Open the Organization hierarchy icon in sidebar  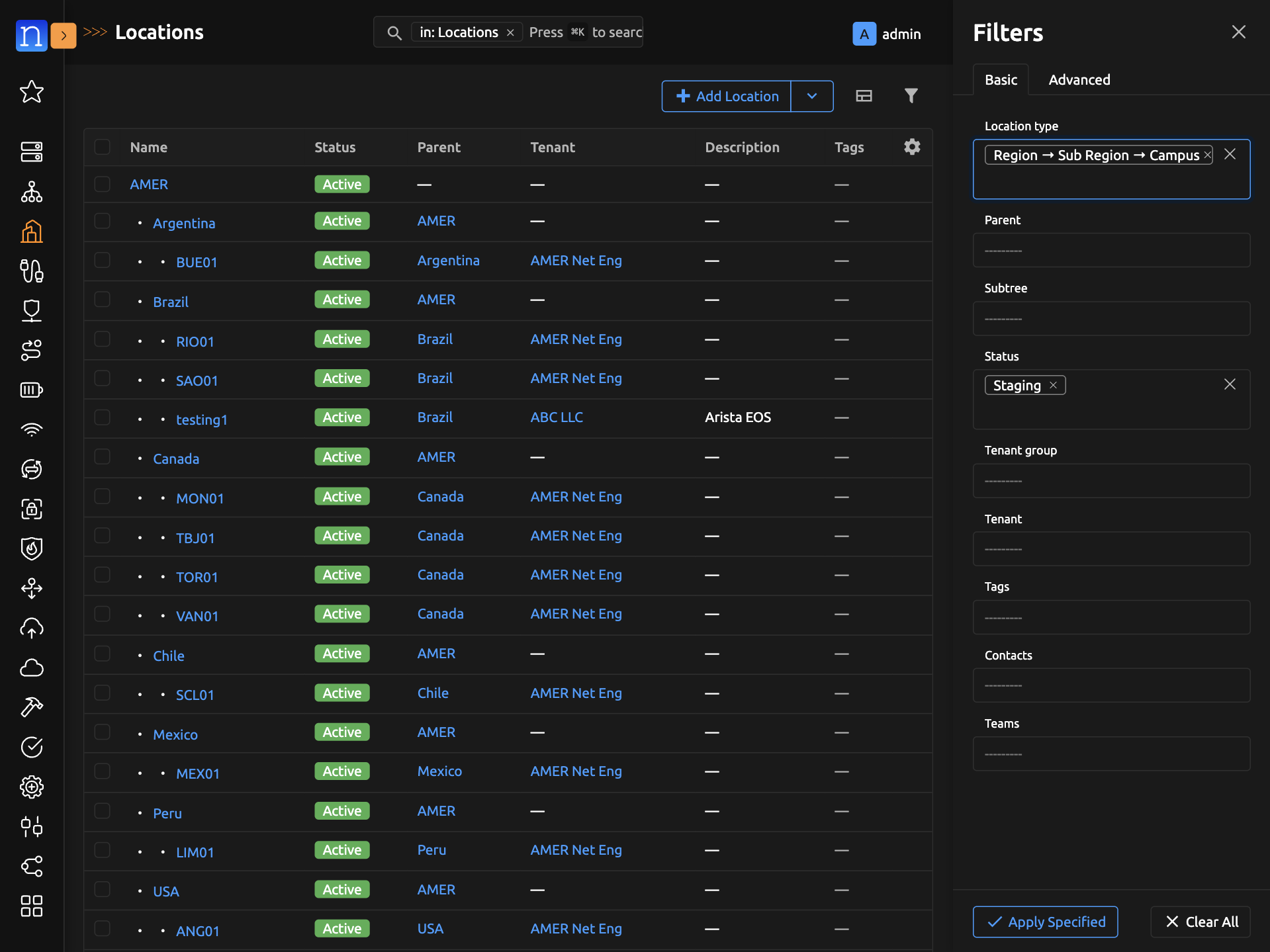click(31, 192)
